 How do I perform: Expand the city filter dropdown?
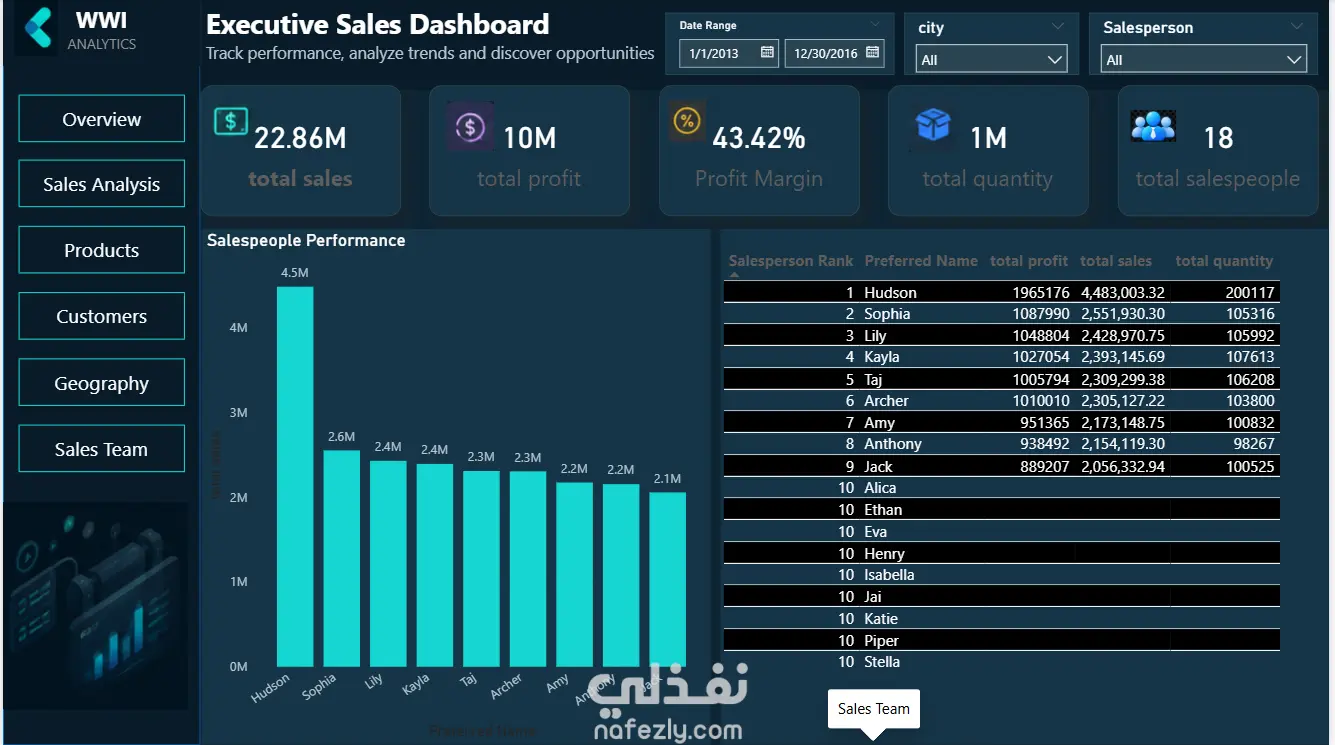pos(991,60)
